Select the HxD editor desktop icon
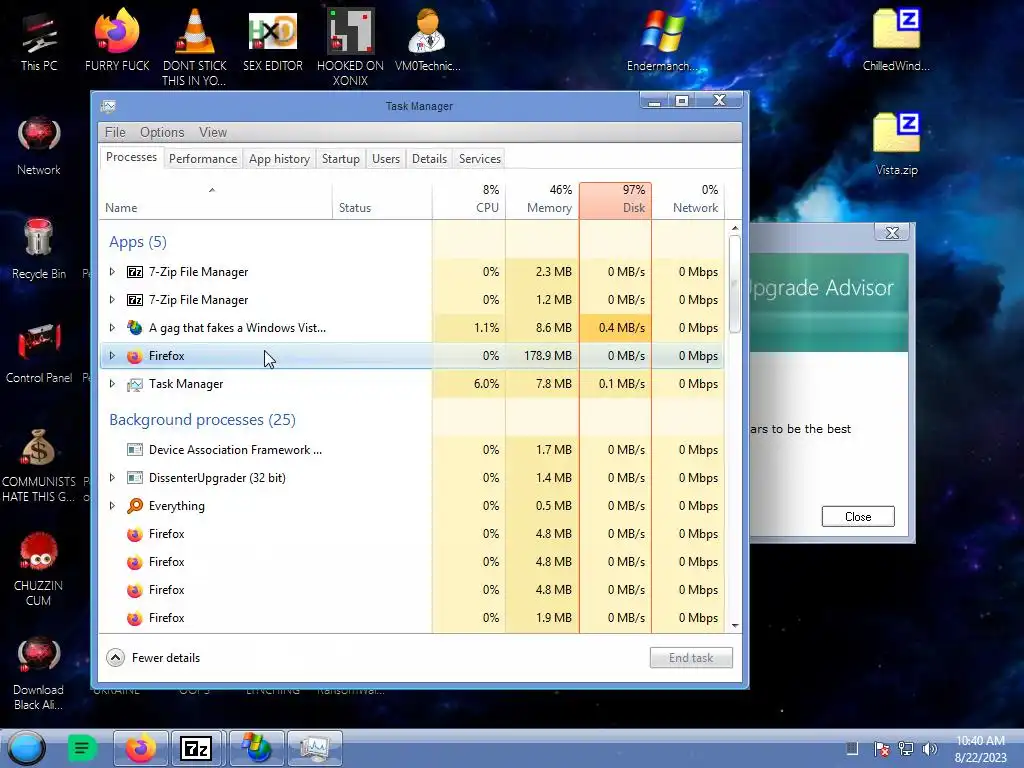1024x768 pixels. click(x=273, y=40)
